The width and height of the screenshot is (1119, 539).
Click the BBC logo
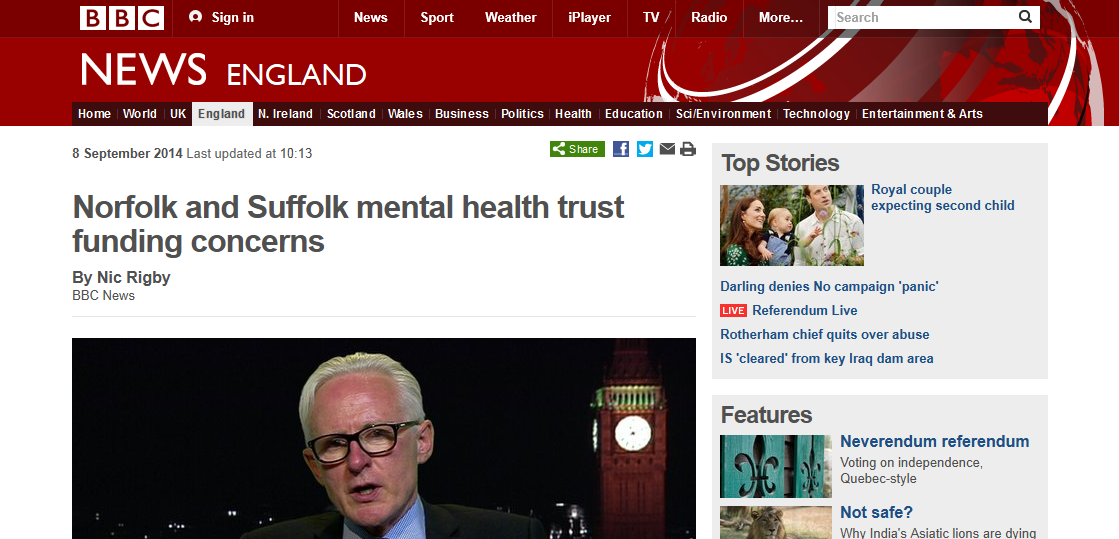tap(122, 18)
